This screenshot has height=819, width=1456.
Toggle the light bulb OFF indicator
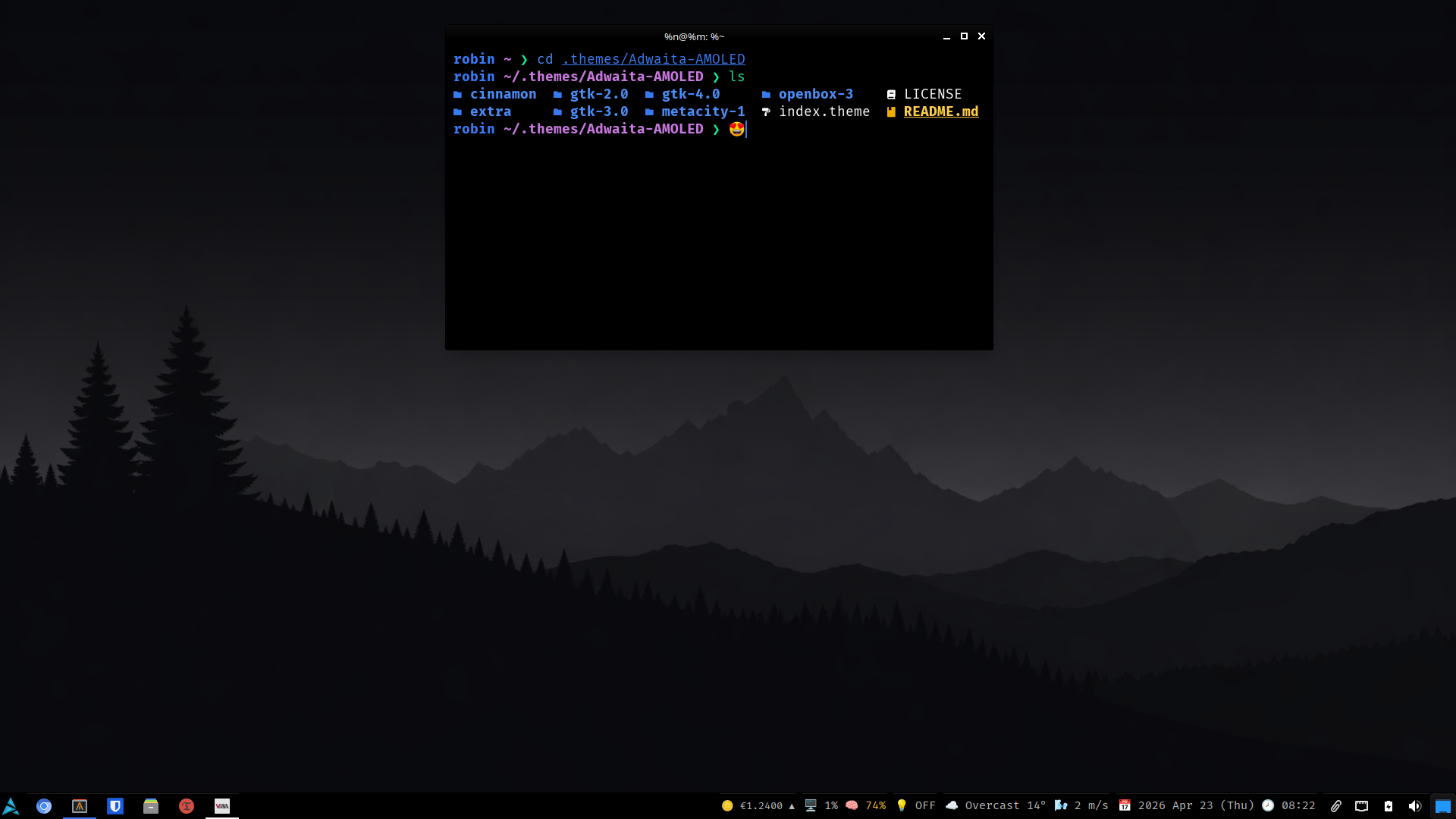pos(902,805)
